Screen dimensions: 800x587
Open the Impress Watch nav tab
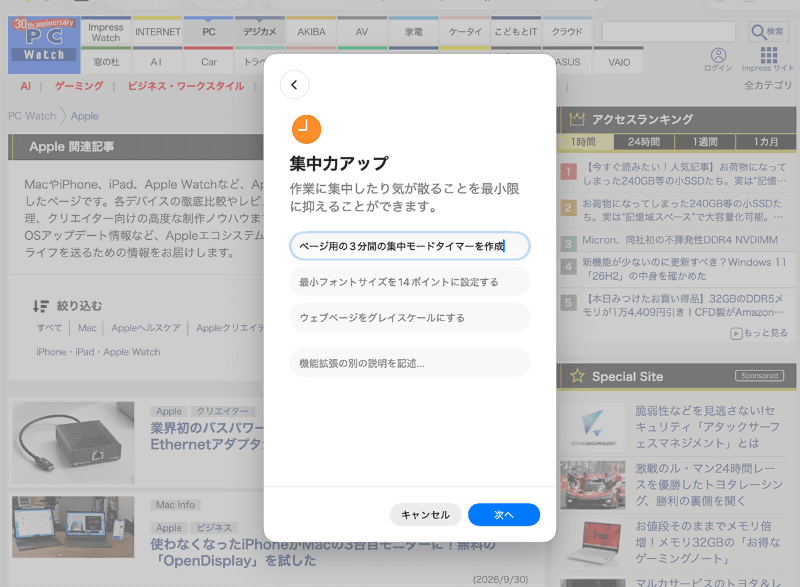point(106,32)
